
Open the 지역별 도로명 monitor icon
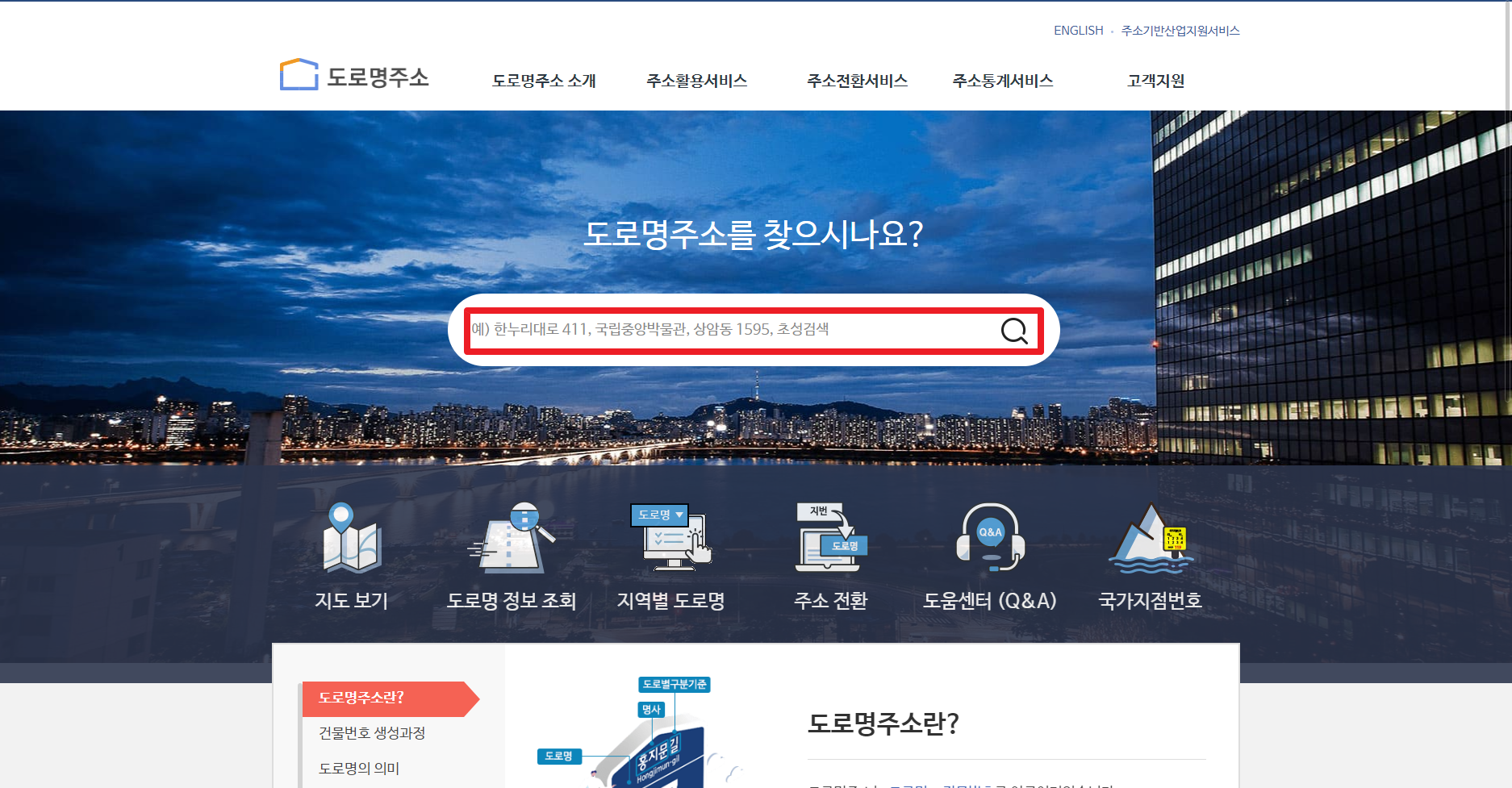click(671, 538)
